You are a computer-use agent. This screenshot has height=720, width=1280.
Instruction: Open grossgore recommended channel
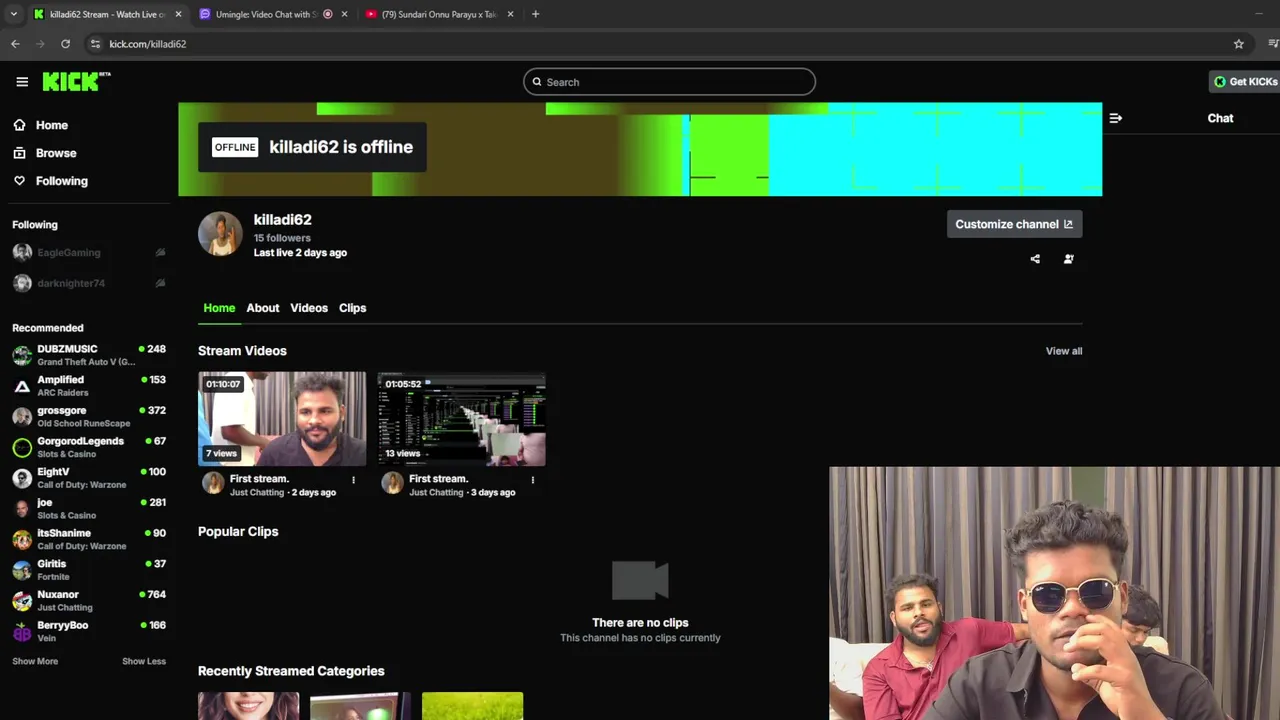click(89, 416)
